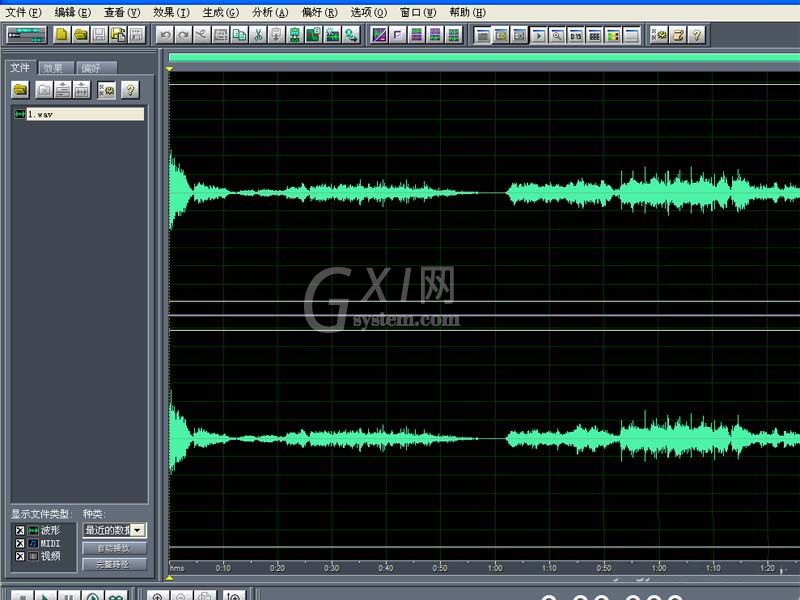Screen dimensions: 800x600
Task: Click 0:20 on the time ruler
Action: click(x=278, y=568)
